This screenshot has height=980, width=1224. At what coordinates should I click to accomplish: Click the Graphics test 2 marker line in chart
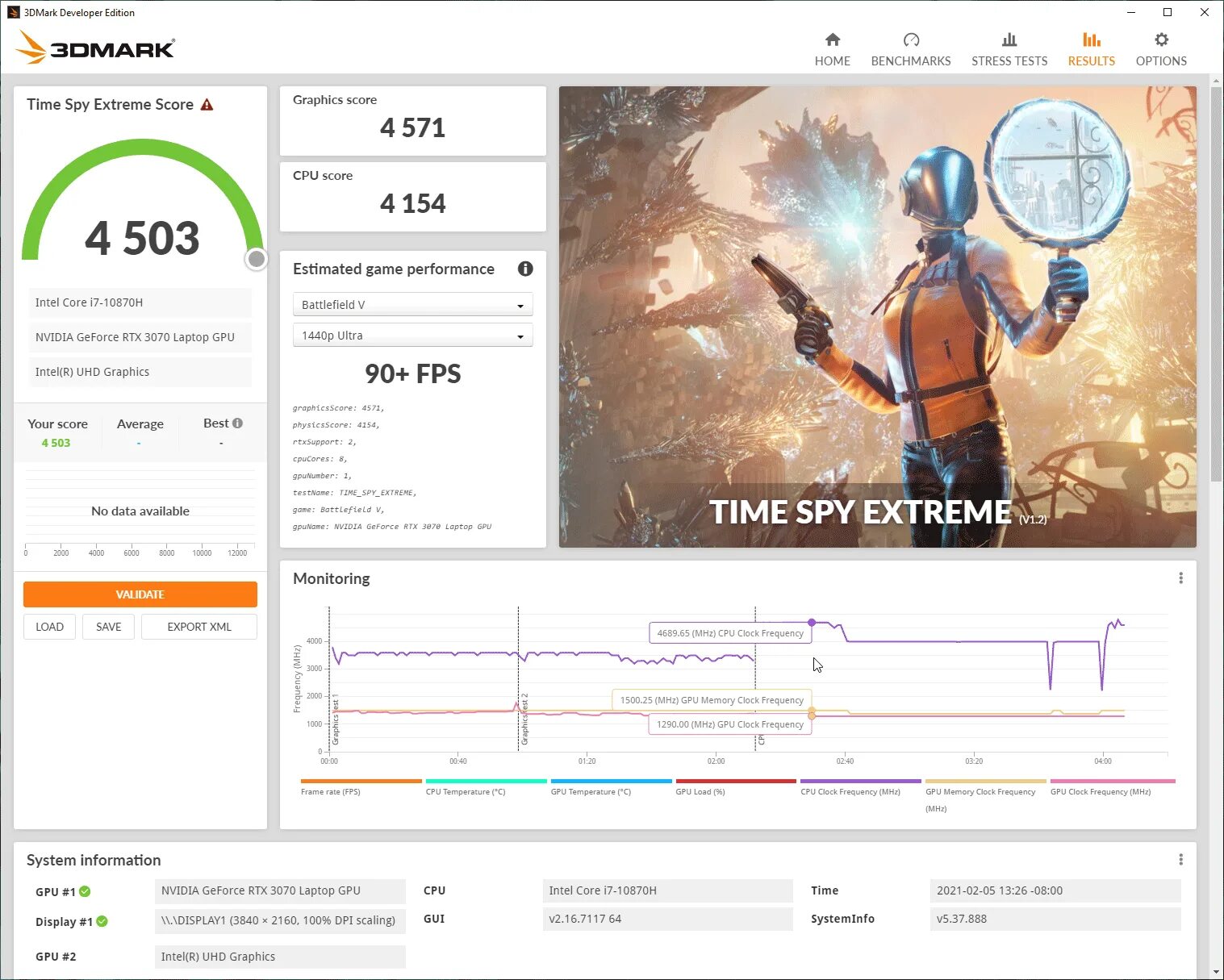(x=518, y=679)
